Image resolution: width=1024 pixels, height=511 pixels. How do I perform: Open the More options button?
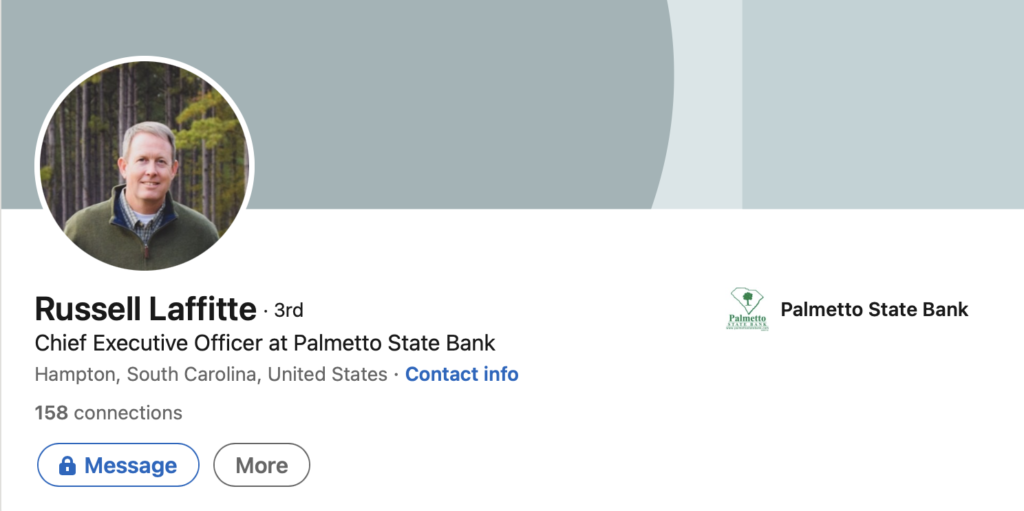262,466
